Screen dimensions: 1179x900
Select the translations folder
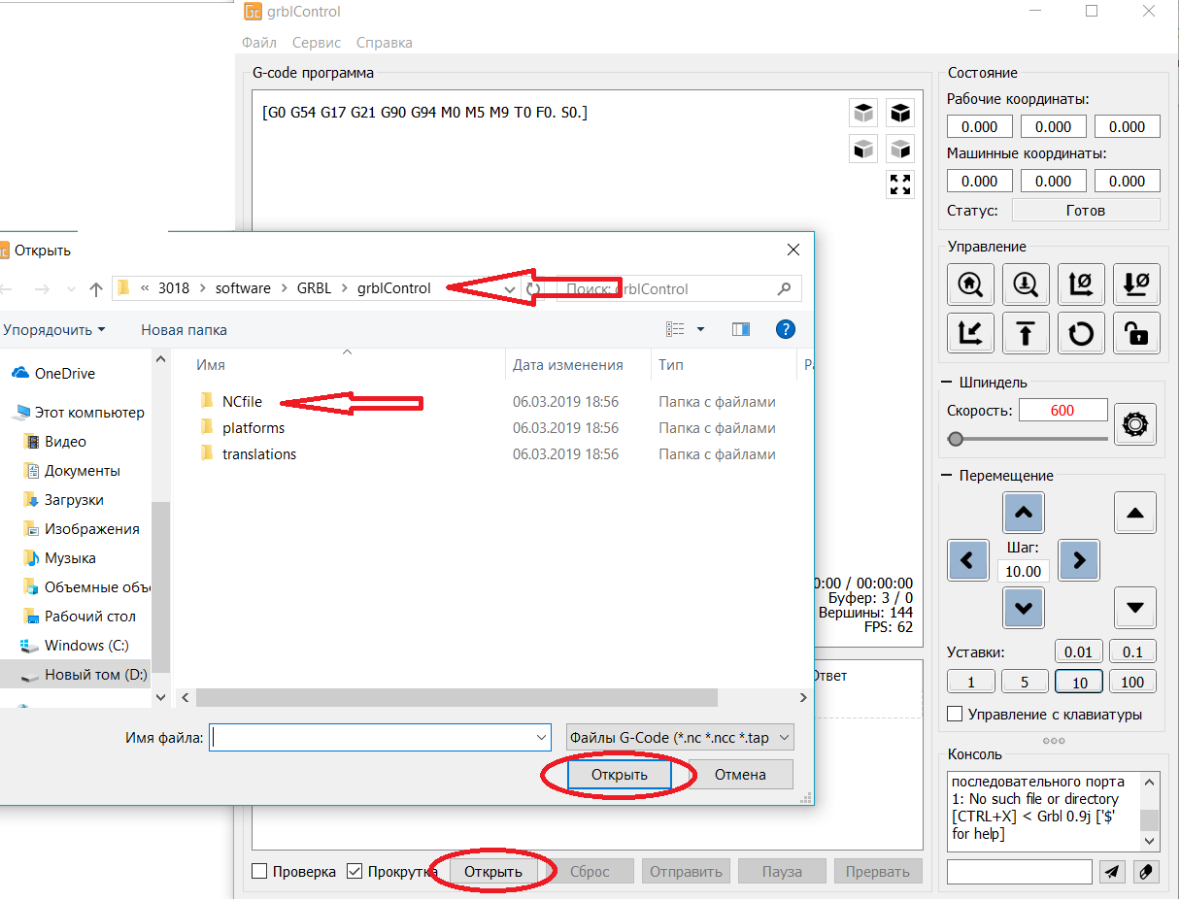259,454
